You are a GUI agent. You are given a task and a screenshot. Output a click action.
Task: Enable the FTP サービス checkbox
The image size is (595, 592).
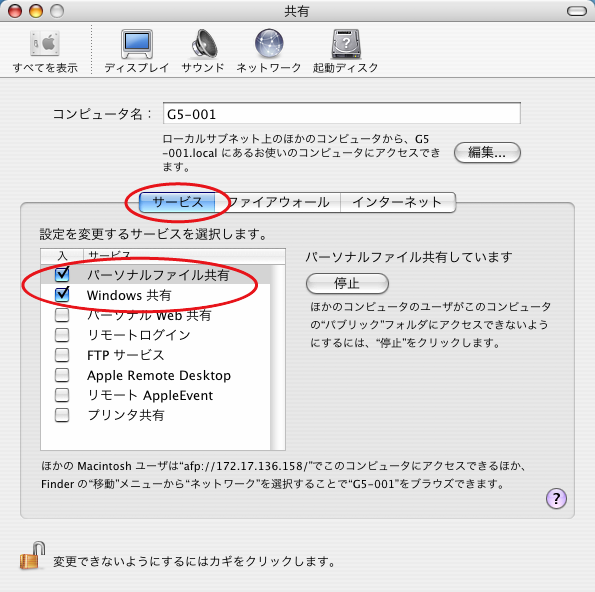click(62, 355)
